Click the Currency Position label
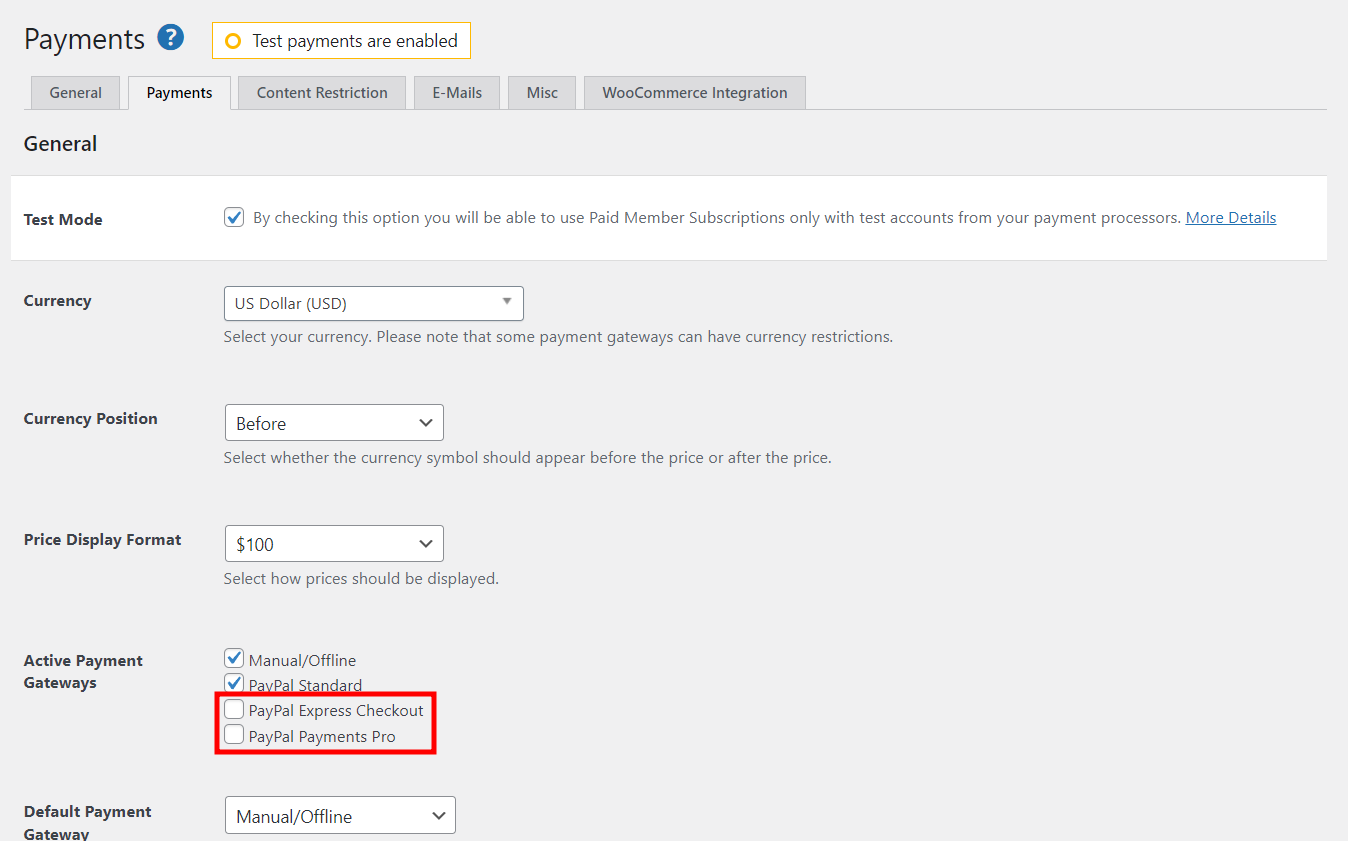Viewport: 1348px width, 841px height. (x=91, y=419)
